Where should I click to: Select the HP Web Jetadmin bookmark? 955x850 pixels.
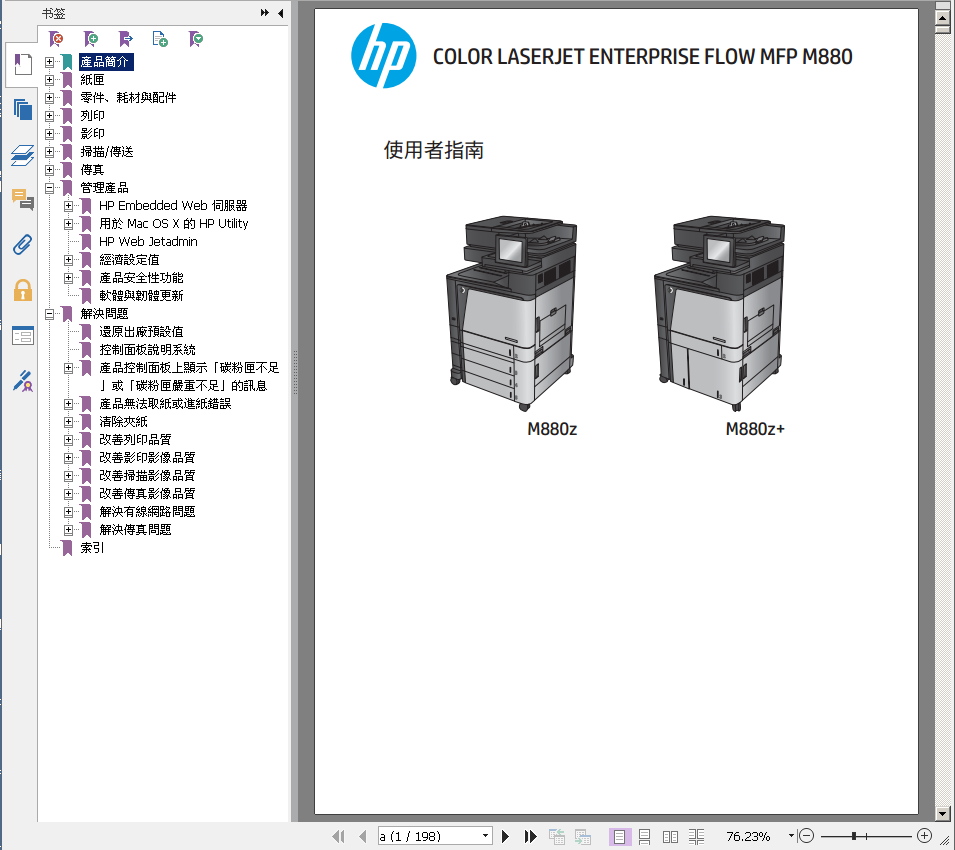pyautogui.click(x=148, y=242)
